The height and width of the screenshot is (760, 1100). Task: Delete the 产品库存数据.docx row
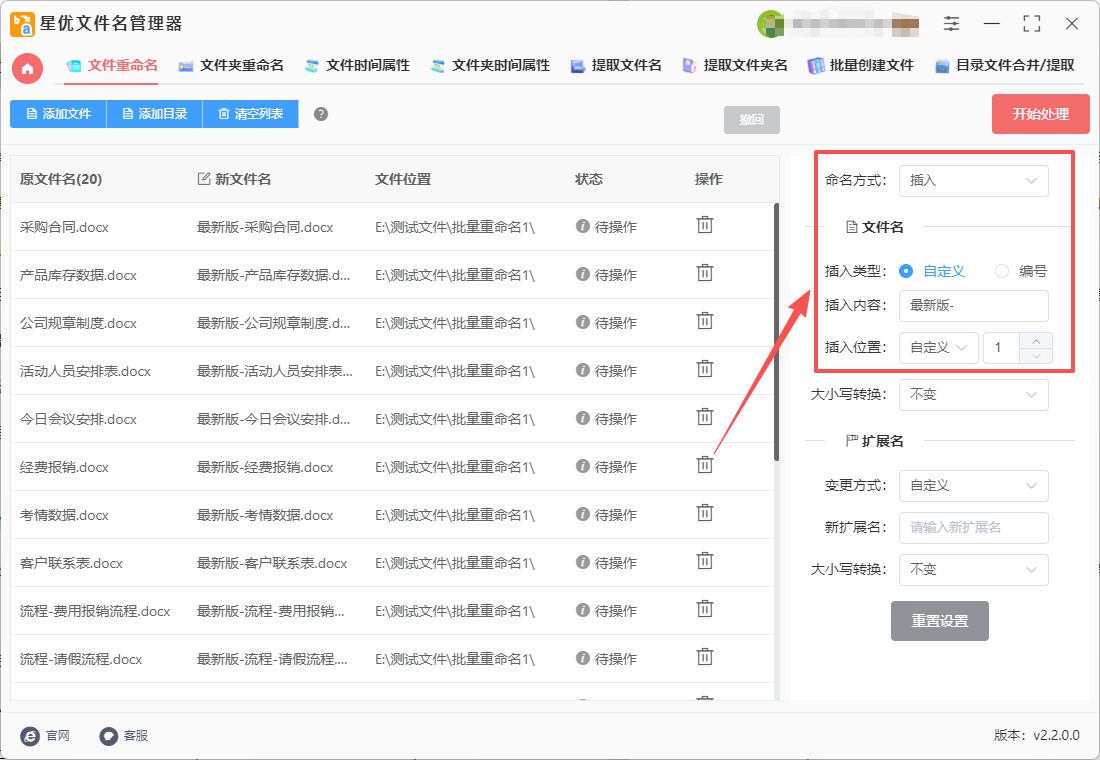(704, 273)
